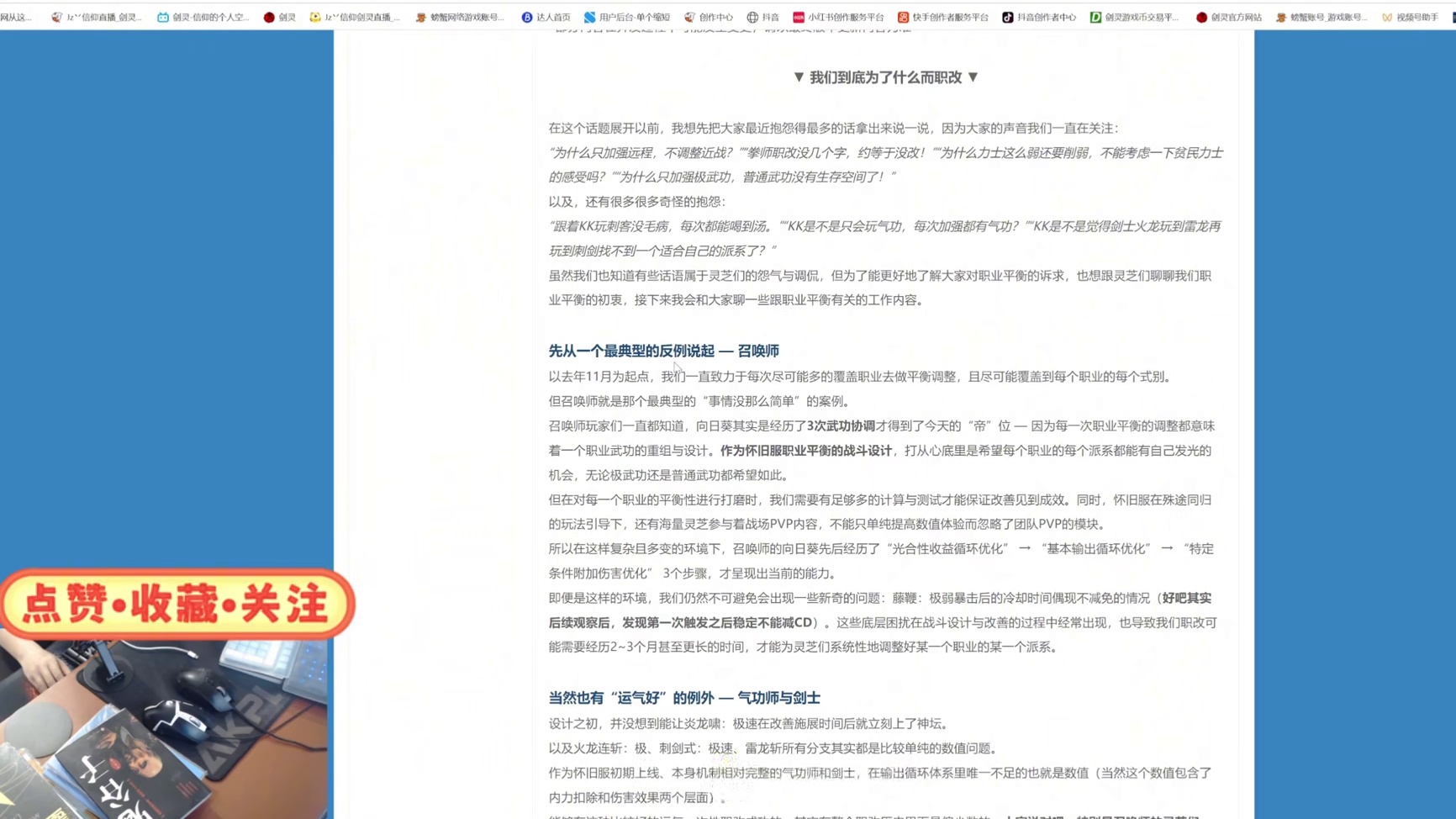Image resolution: width=1456 pixels, height=819 pixels.
Task: Open the 剑灵游戏币交易平台 bookmark
Action: coord(1134,17)
